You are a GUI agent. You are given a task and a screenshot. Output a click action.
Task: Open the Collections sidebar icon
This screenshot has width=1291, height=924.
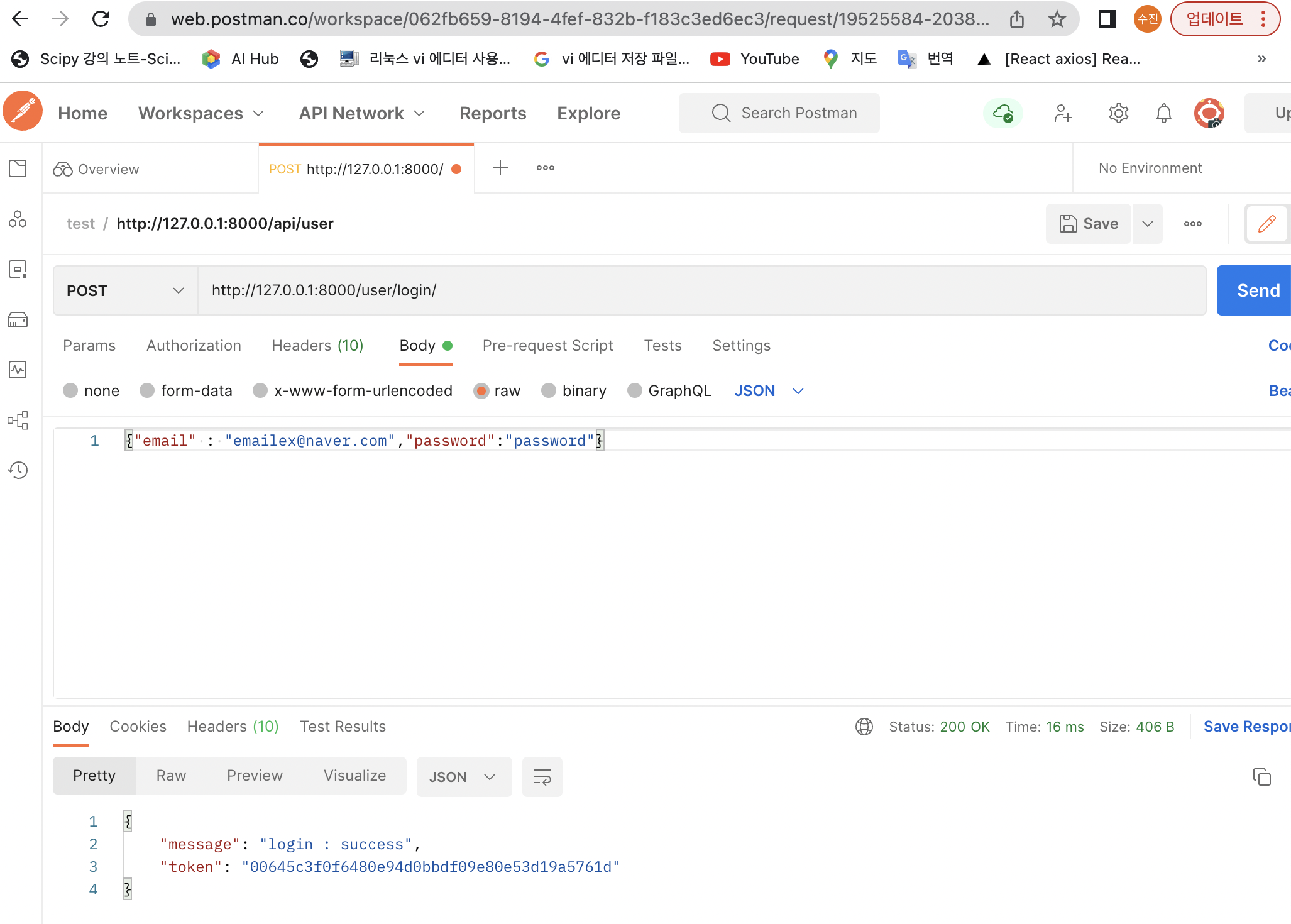pos(18,168)
